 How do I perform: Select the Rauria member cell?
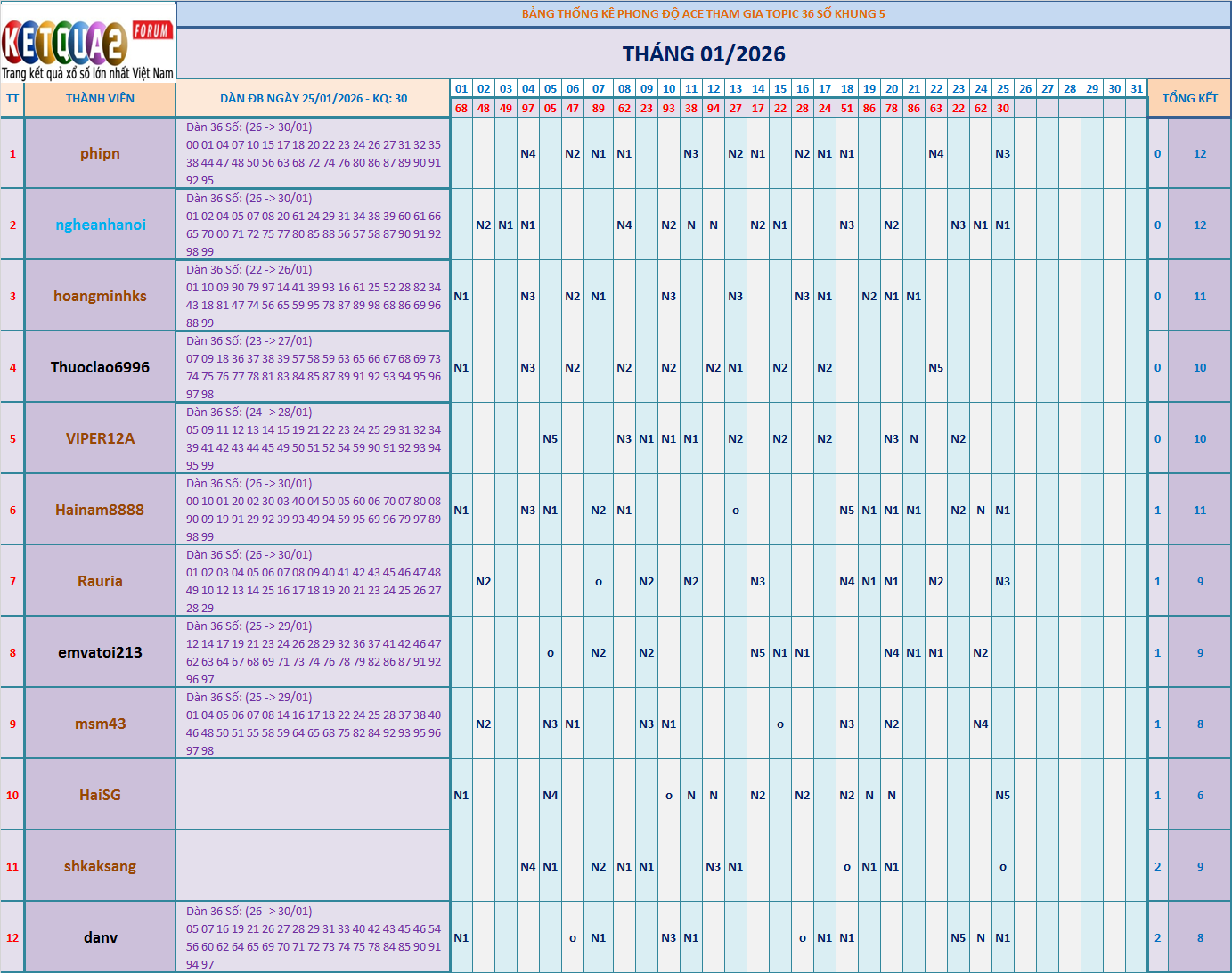(x=100, y=581)
